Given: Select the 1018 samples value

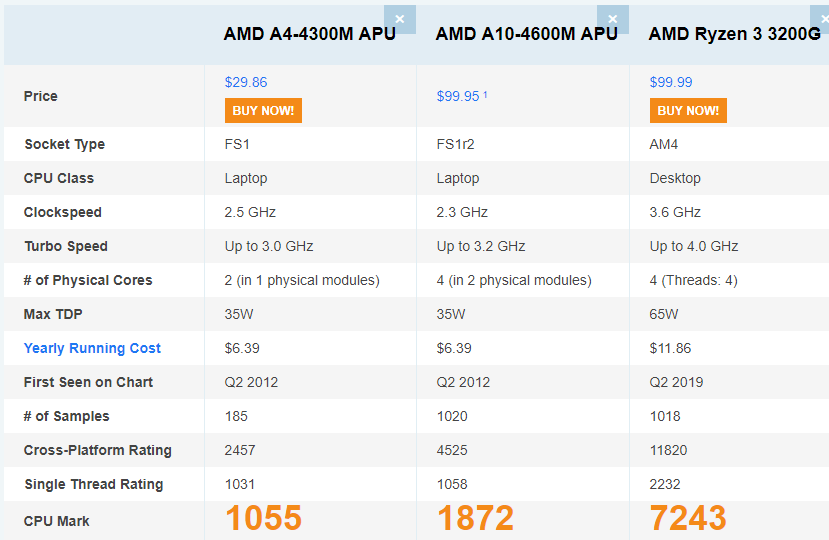Looking at the screenshot, I should pyautogui.click(x=665, y=416).
